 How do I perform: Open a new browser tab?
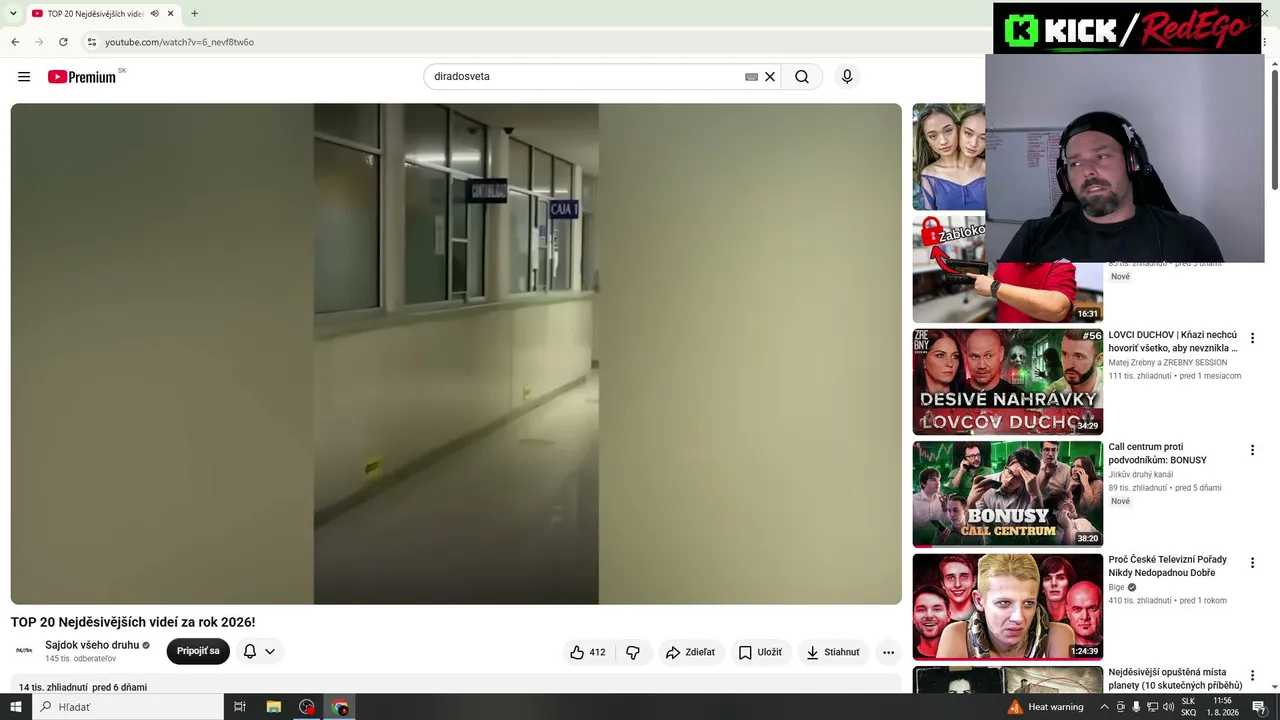[194, 14]
